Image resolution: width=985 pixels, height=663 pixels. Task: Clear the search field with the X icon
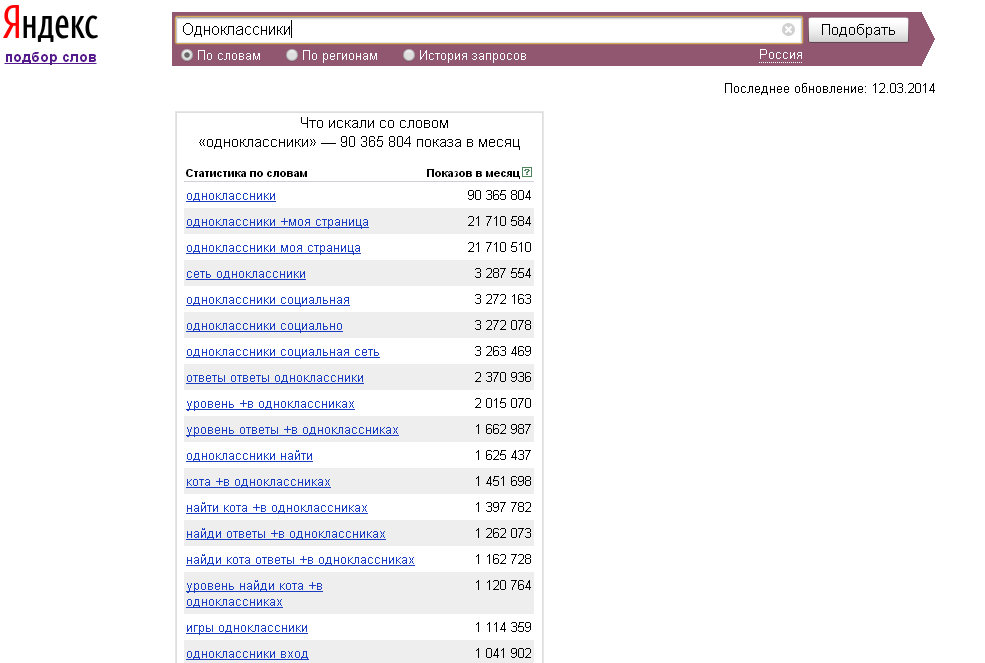tap(788, 30)
